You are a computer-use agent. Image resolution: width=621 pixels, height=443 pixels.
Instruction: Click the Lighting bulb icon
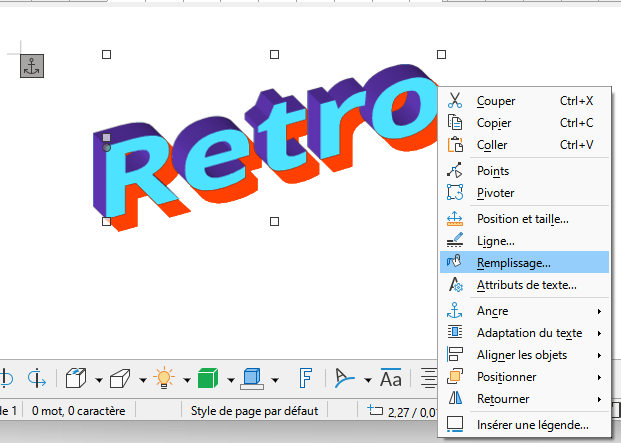coord(164,378)
